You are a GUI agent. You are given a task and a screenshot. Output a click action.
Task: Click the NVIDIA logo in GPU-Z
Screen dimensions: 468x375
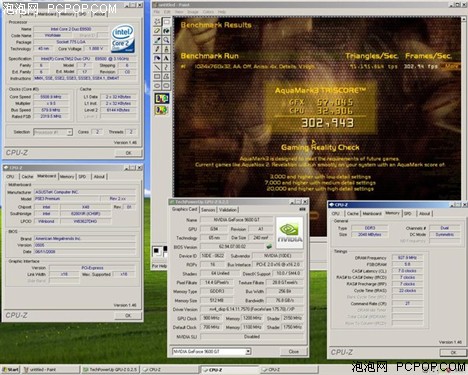(290, 233)
